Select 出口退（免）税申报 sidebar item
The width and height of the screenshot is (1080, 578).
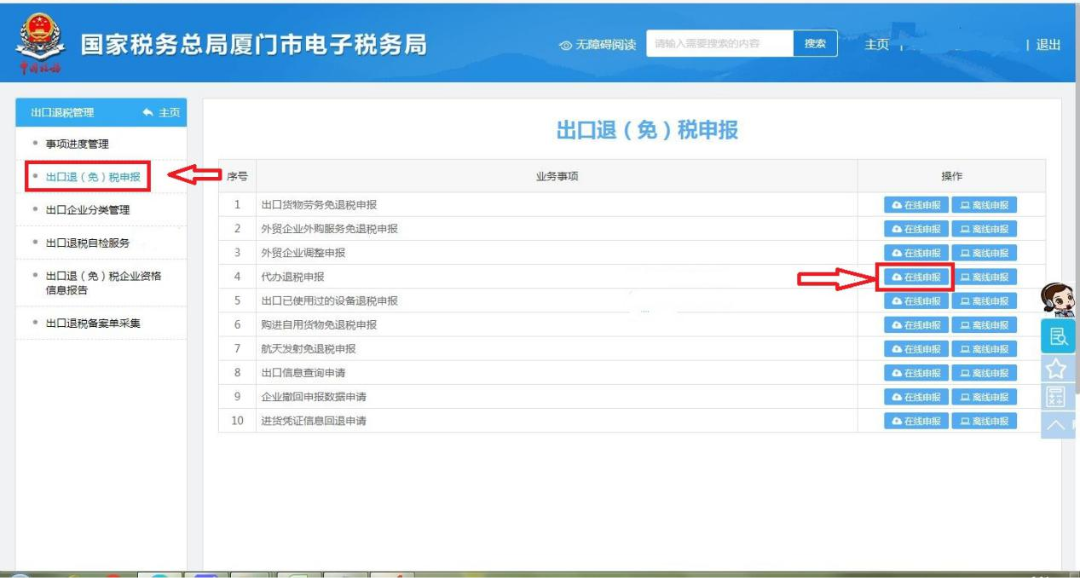point(93,177)
